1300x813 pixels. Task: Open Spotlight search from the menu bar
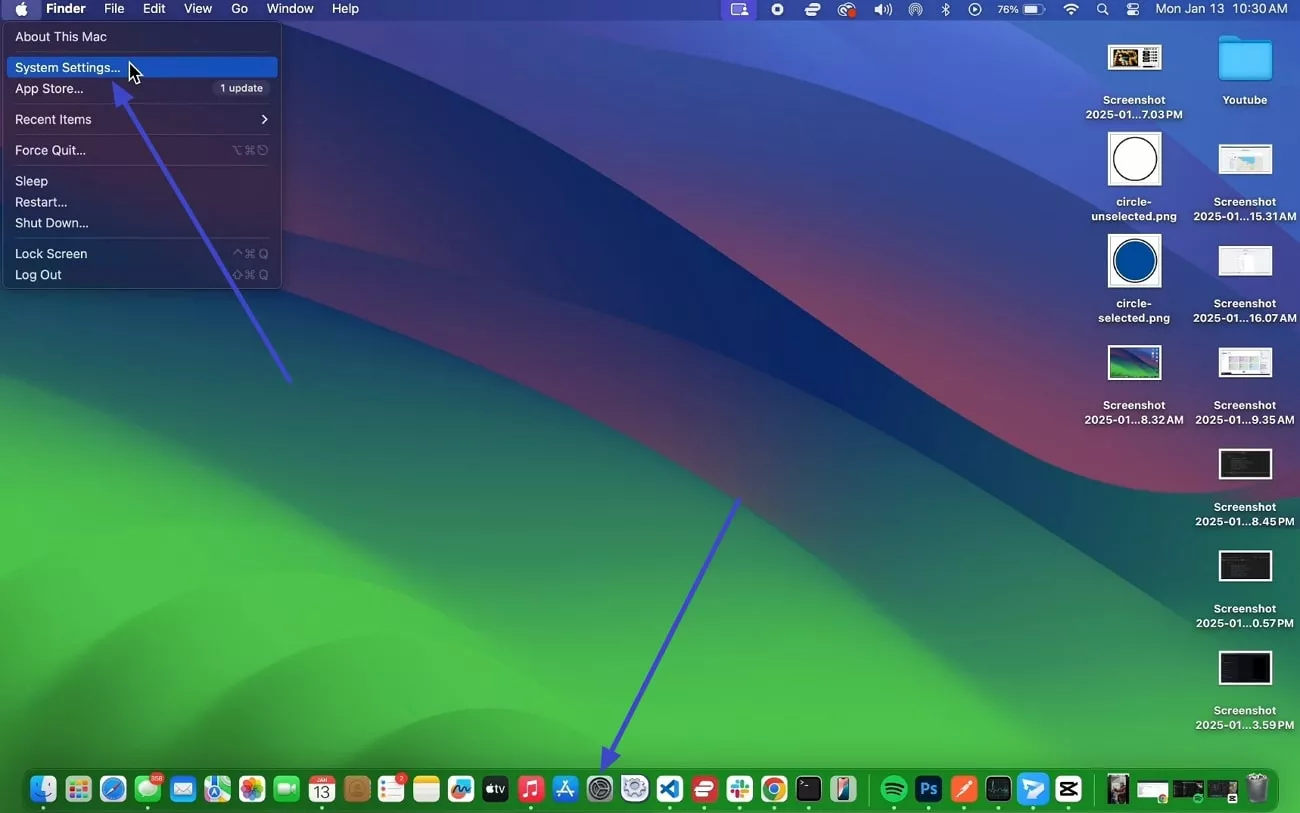click(1102, 9)
